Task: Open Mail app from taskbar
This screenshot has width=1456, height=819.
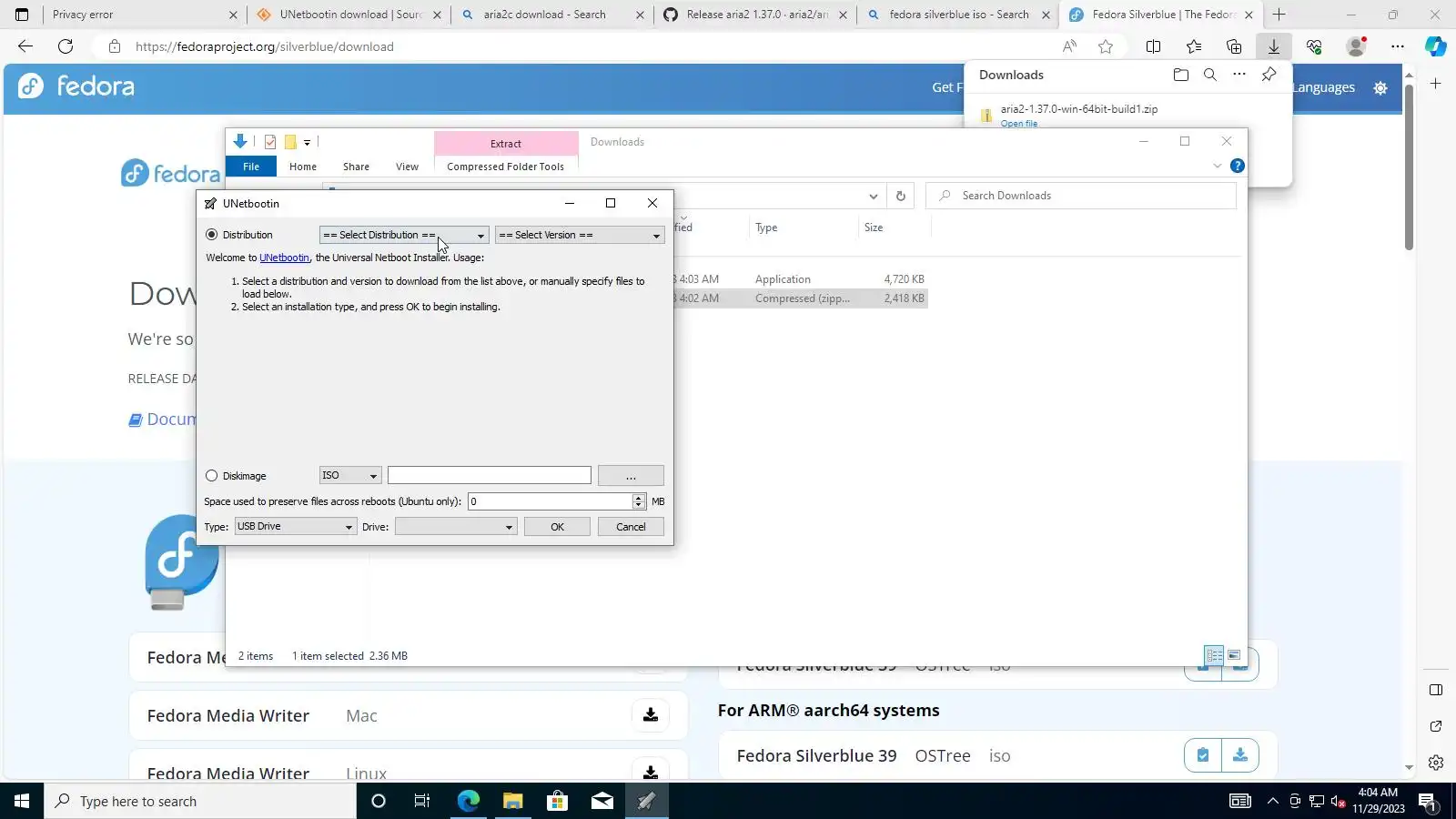Action: (602, 801)
